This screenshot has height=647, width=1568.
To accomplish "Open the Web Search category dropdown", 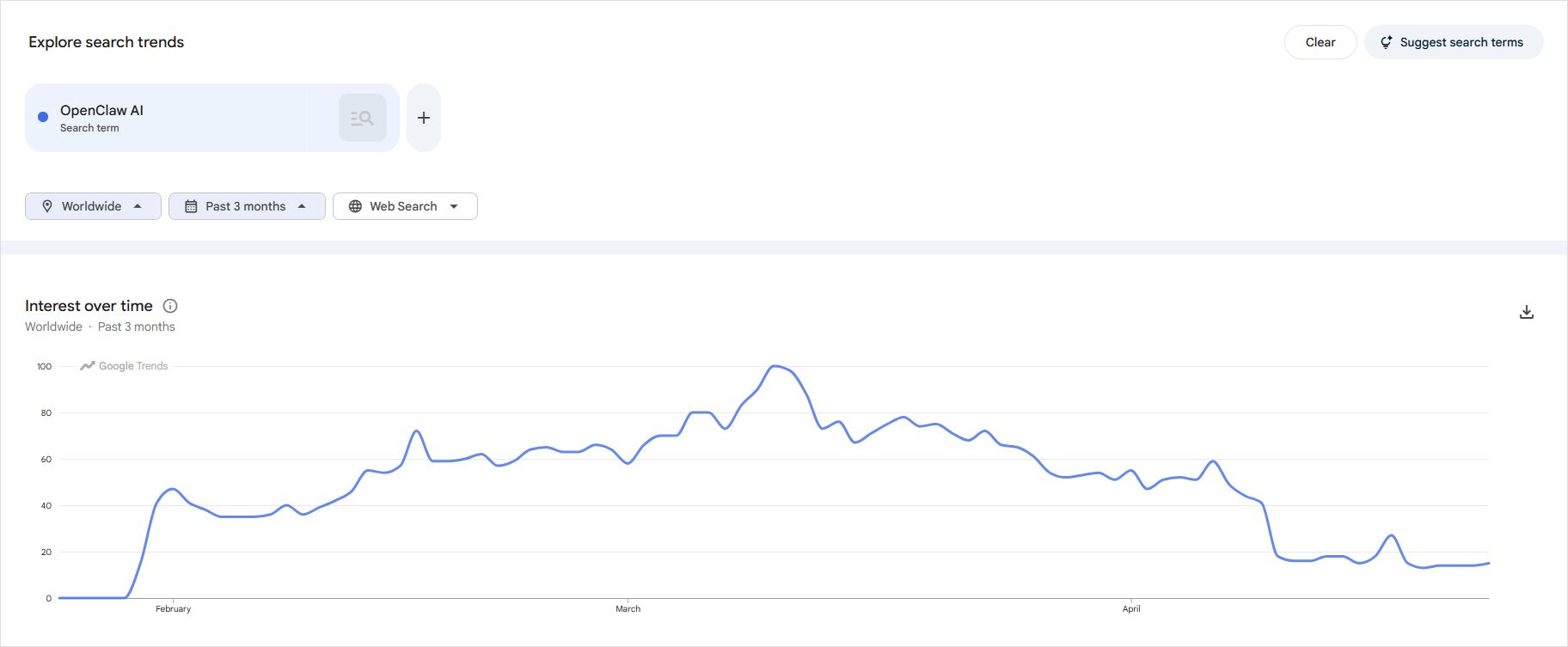I will tap(404, 205).
